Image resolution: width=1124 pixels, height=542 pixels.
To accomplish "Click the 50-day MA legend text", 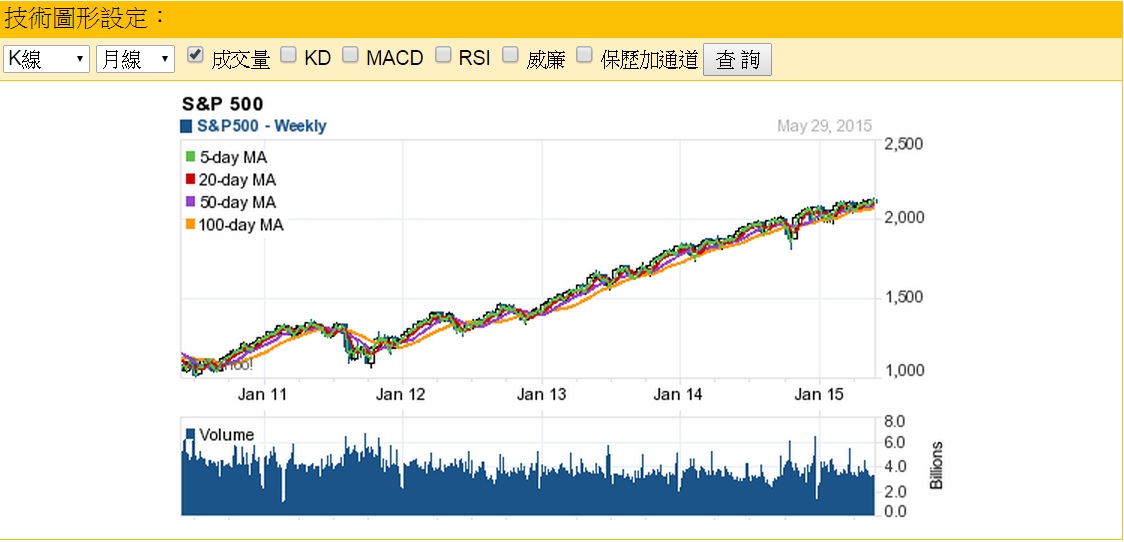I will point(237,202).
